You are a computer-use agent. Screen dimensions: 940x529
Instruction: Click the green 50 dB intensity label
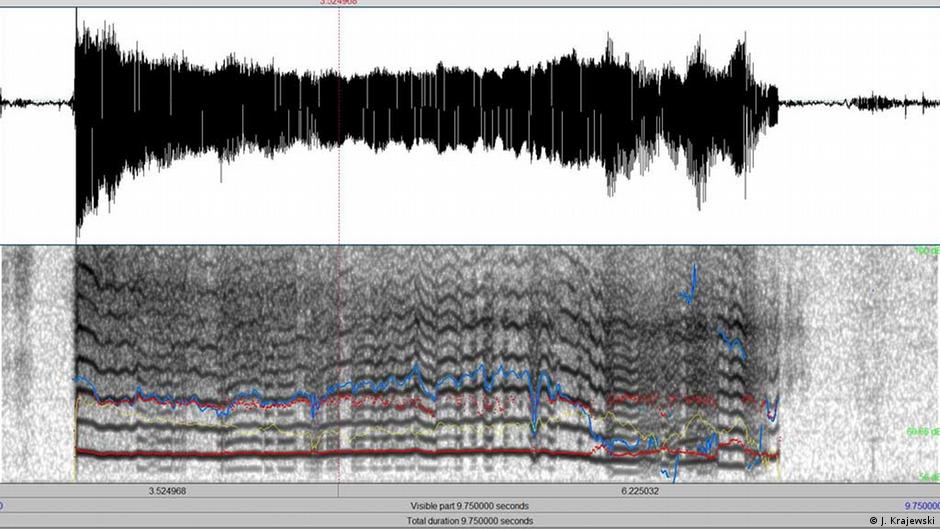click(x=929, y=477)
